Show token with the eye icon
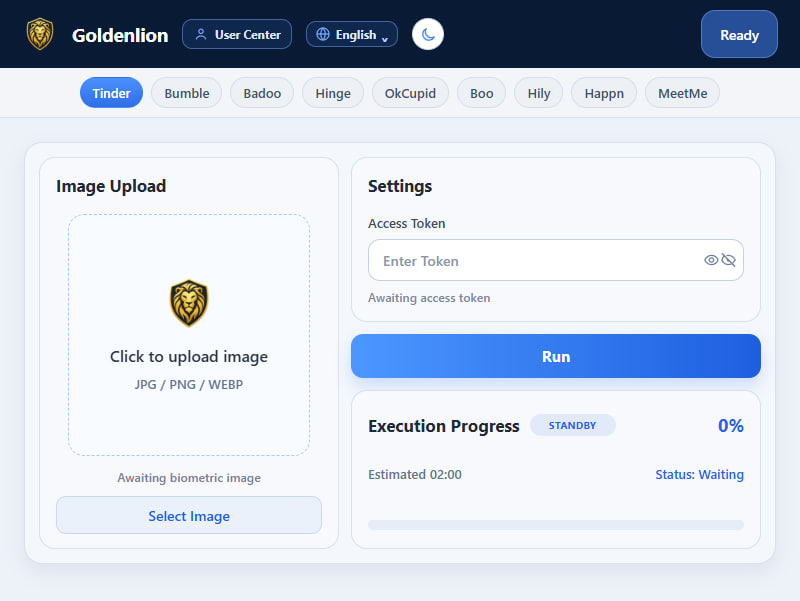The height and width of the screenshot is (601, 800). 711,260
